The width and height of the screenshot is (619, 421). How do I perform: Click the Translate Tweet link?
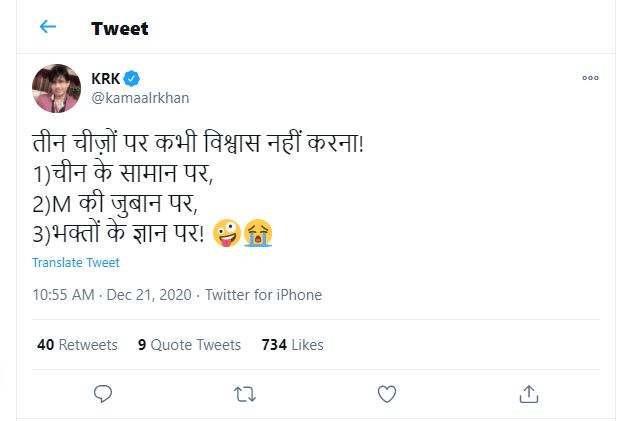[x=75, y=263]
